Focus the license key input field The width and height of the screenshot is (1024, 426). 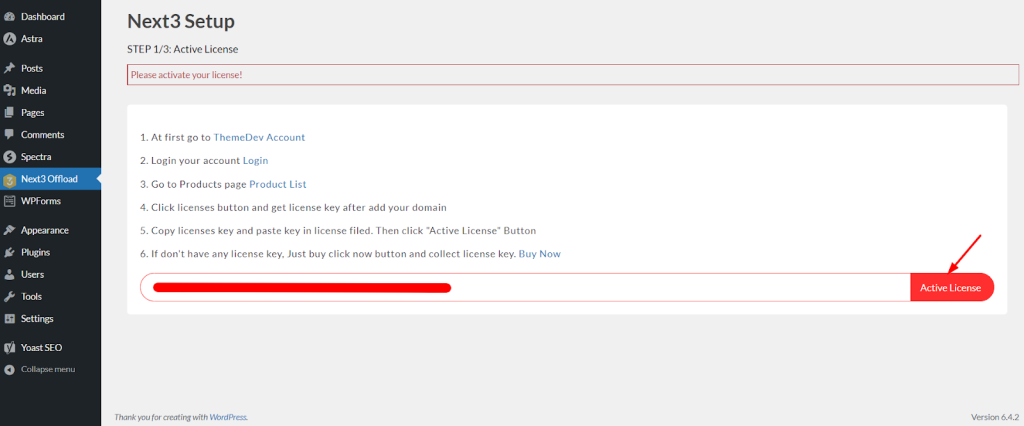pos(525,287)
